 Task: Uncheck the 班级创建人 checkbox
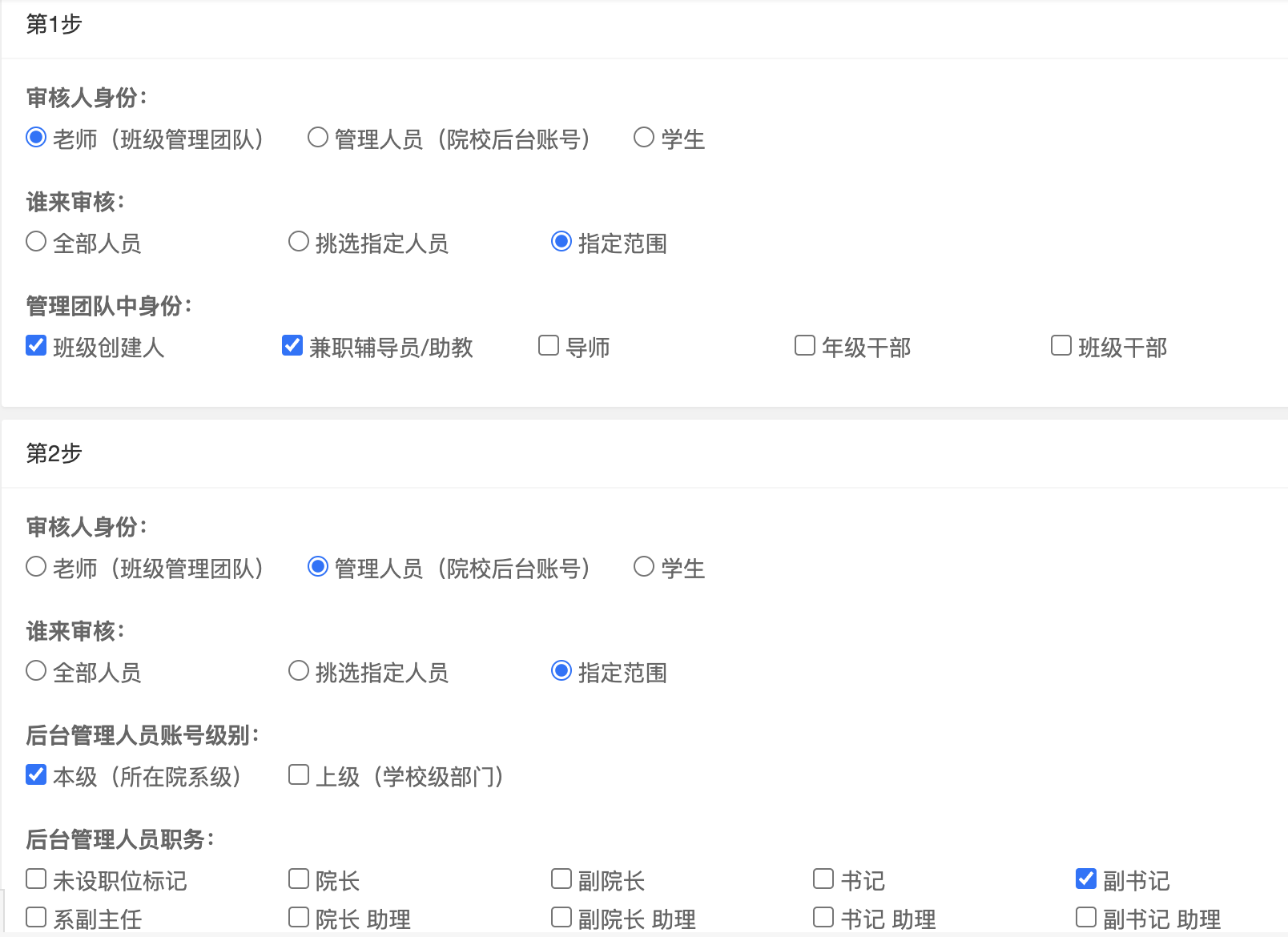click(x=36, y=346)
